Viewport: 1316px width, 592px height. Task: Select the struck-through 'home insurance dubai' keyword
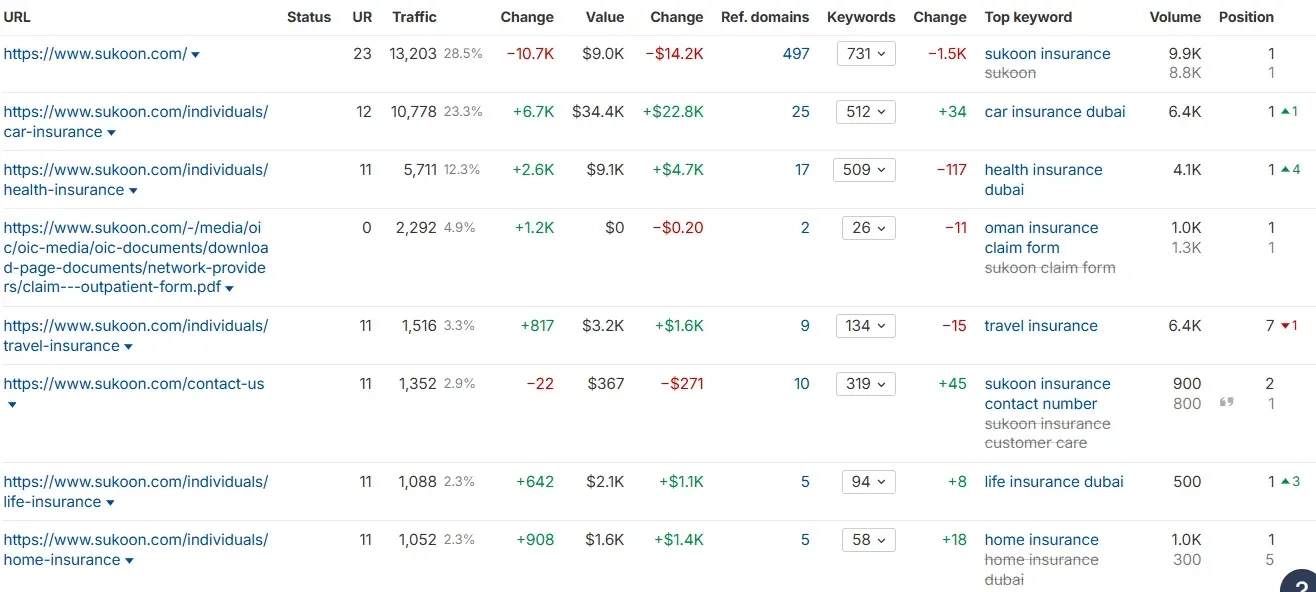click(1041, 570)
